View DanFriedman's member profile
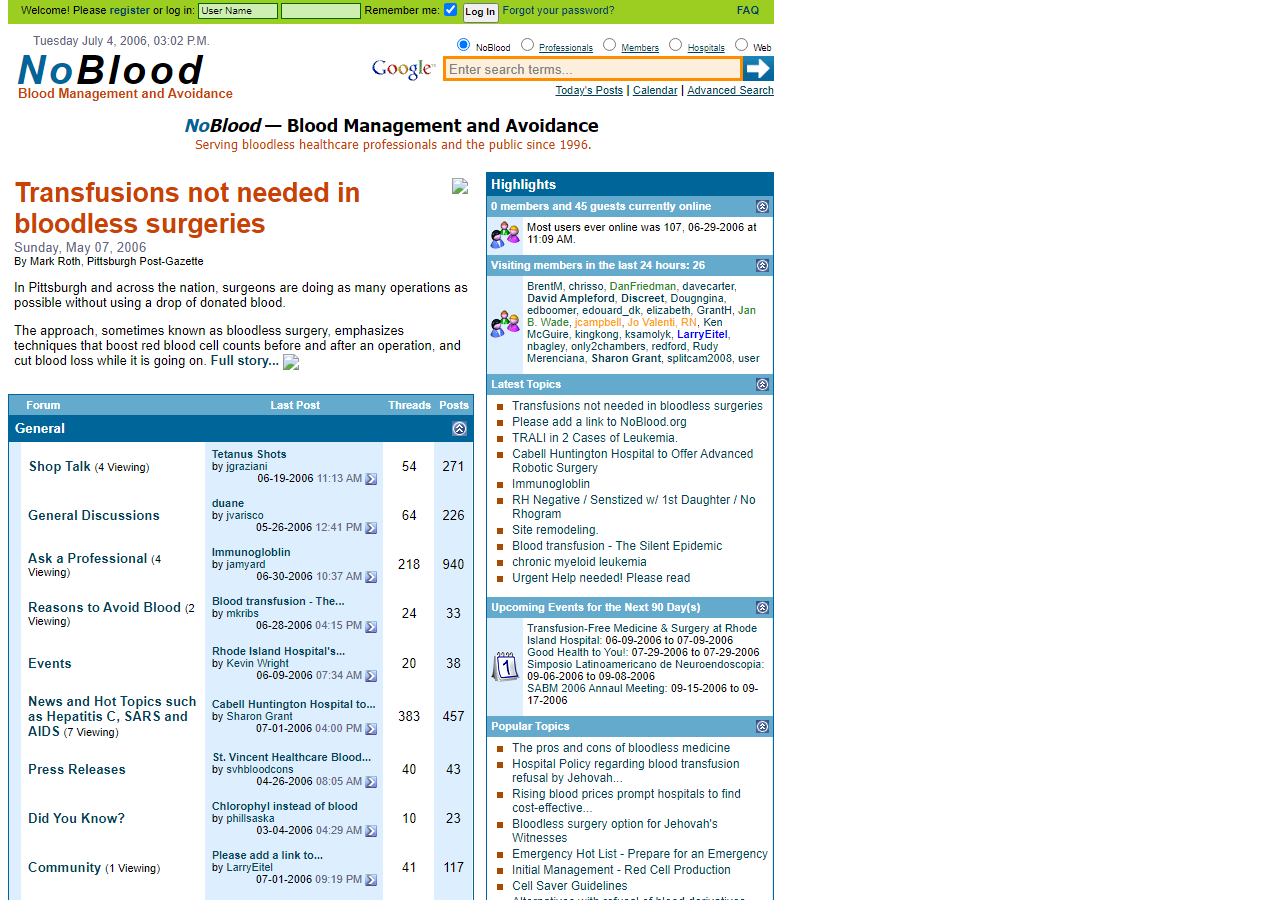The image size is (1280, 900). (643, 286)
